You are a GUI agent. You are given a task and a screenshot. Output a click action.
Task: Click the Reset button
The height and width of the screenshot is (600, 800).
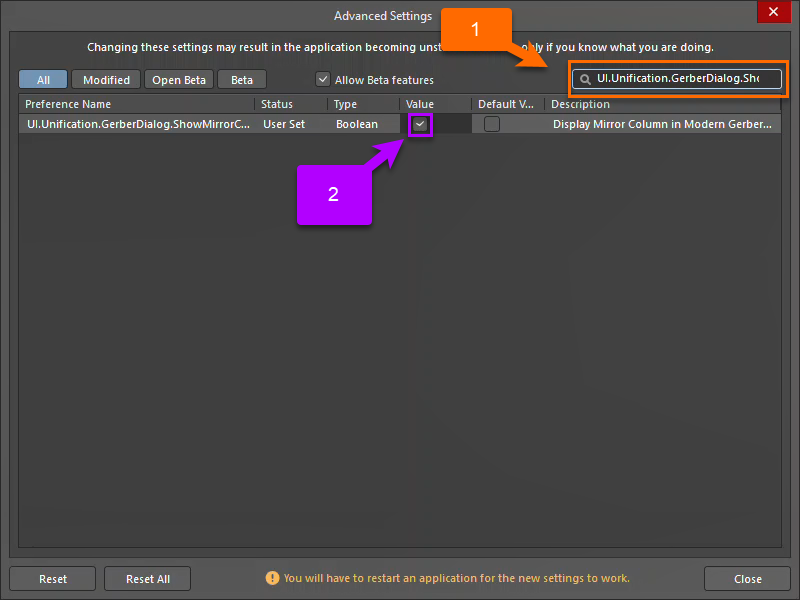pyautogui.click(x=53, y=579)
